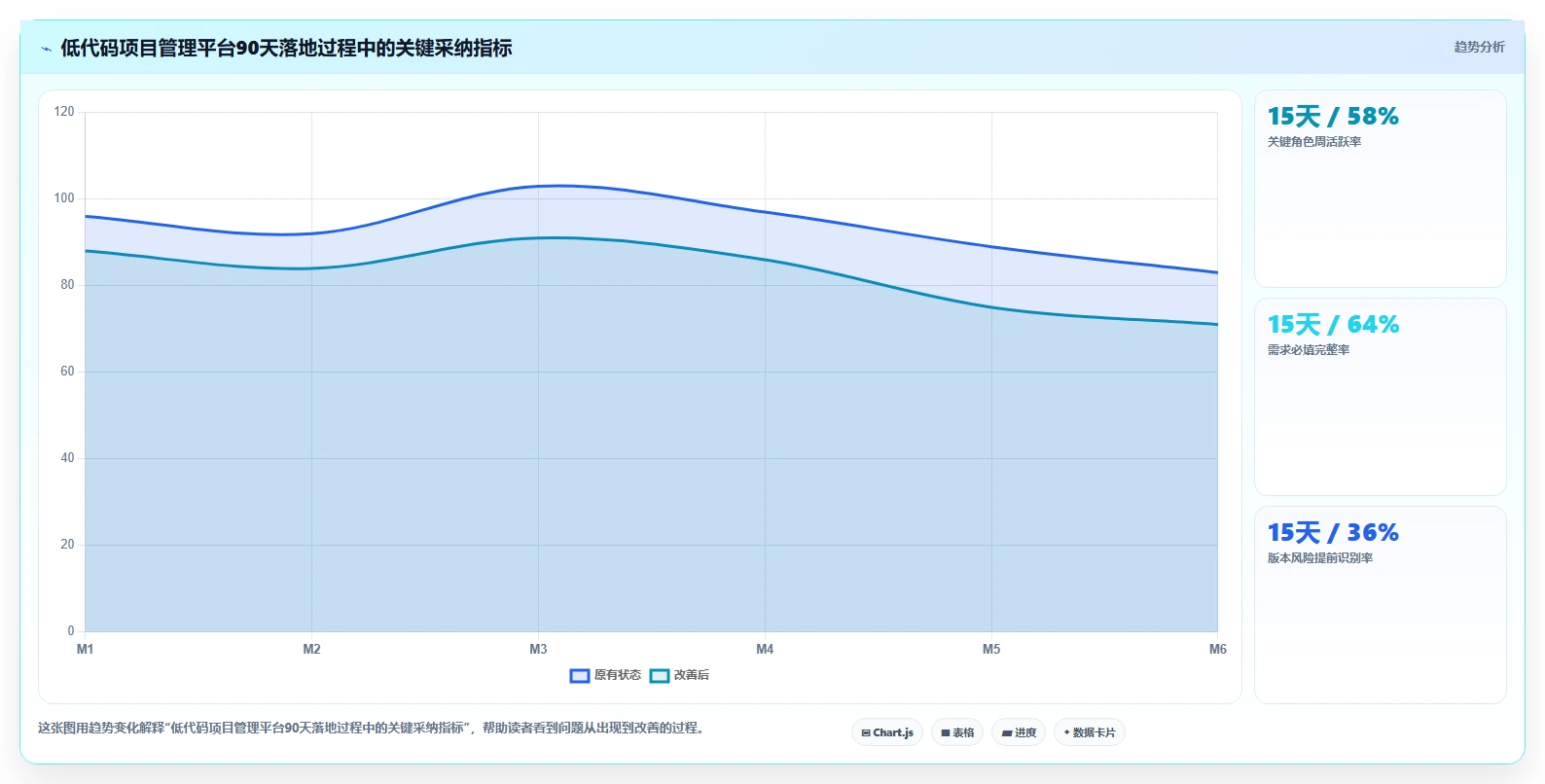This screenshot has height=784, width=1545.
Task: Click the M1 axis label
Action: (x=85, y=649)
